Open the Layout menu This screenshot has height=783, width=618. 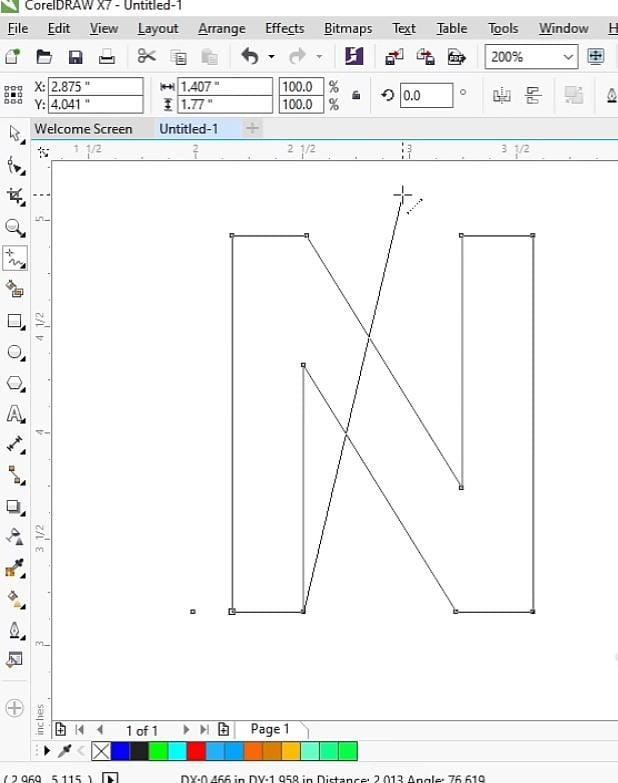click(x=158, y=28)
